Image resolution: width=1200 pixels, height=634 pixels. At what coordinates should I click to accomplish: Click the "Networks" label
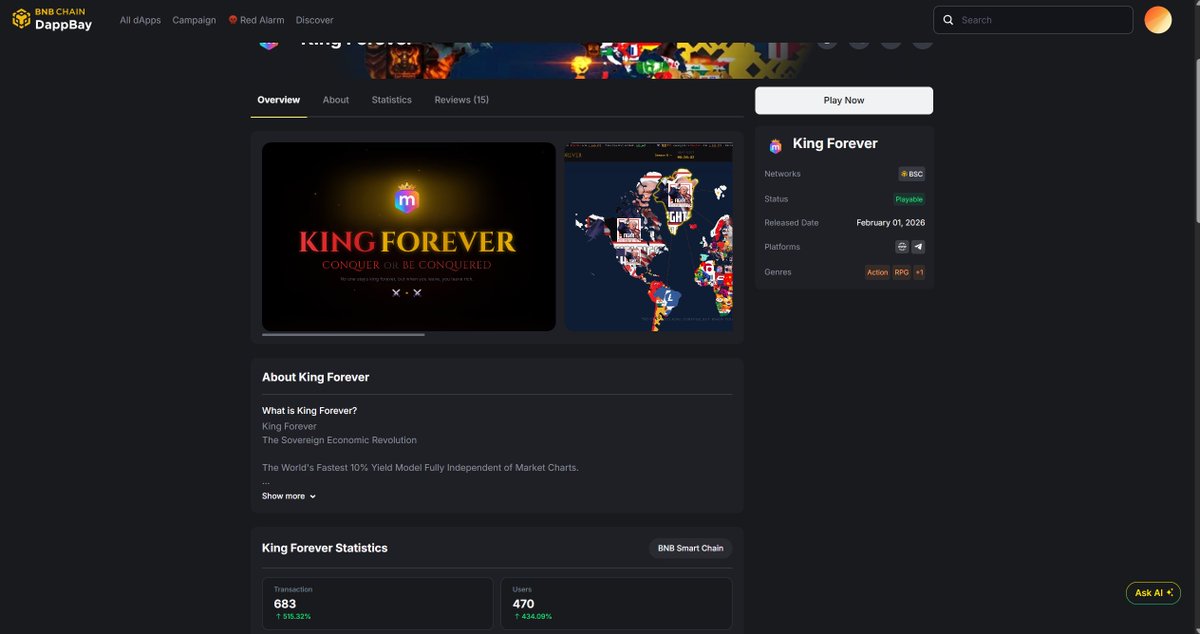click(x=782, y=174)
